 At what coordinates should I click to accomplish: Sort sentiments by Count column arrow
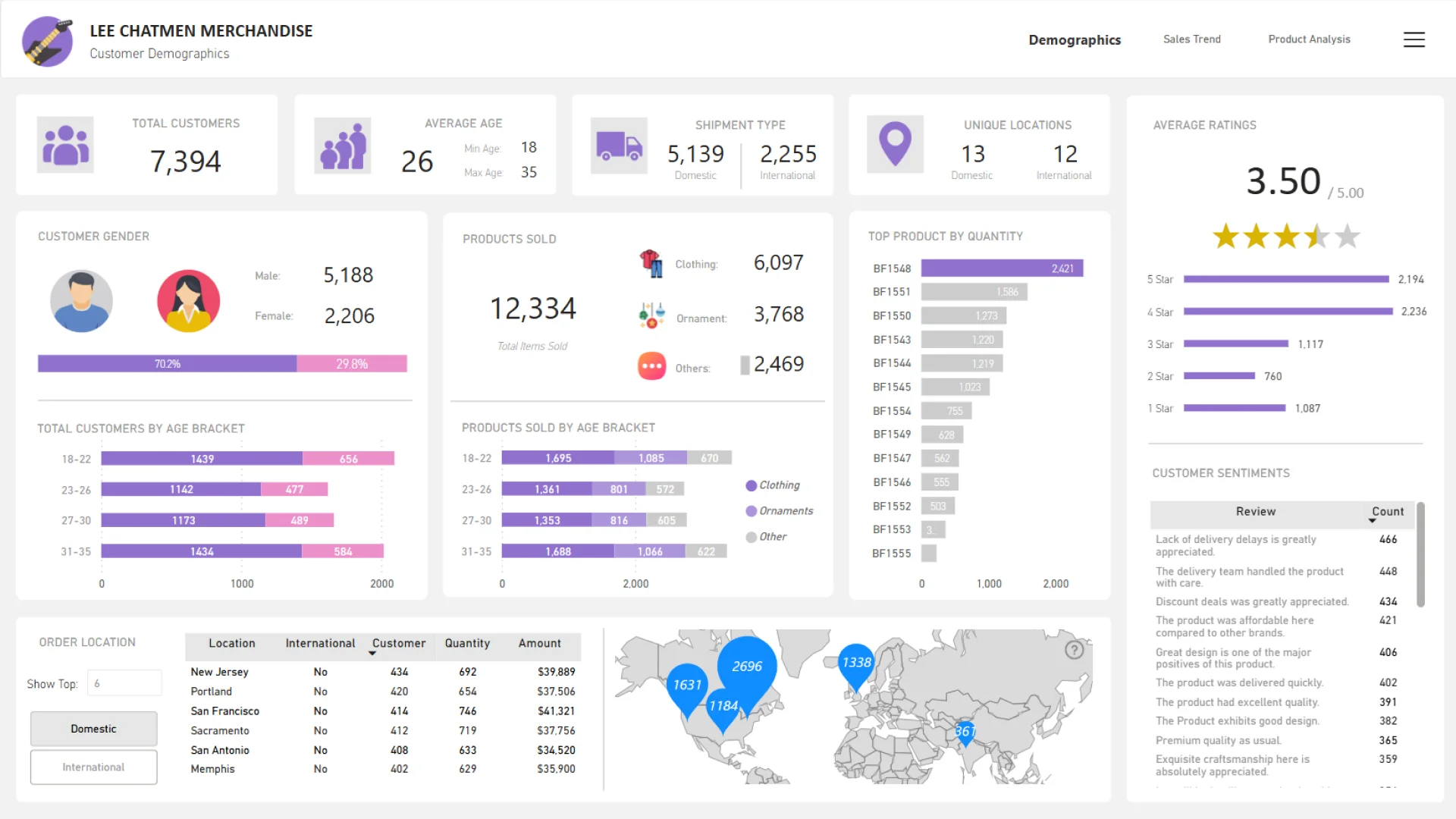(x=1372, y=521)
